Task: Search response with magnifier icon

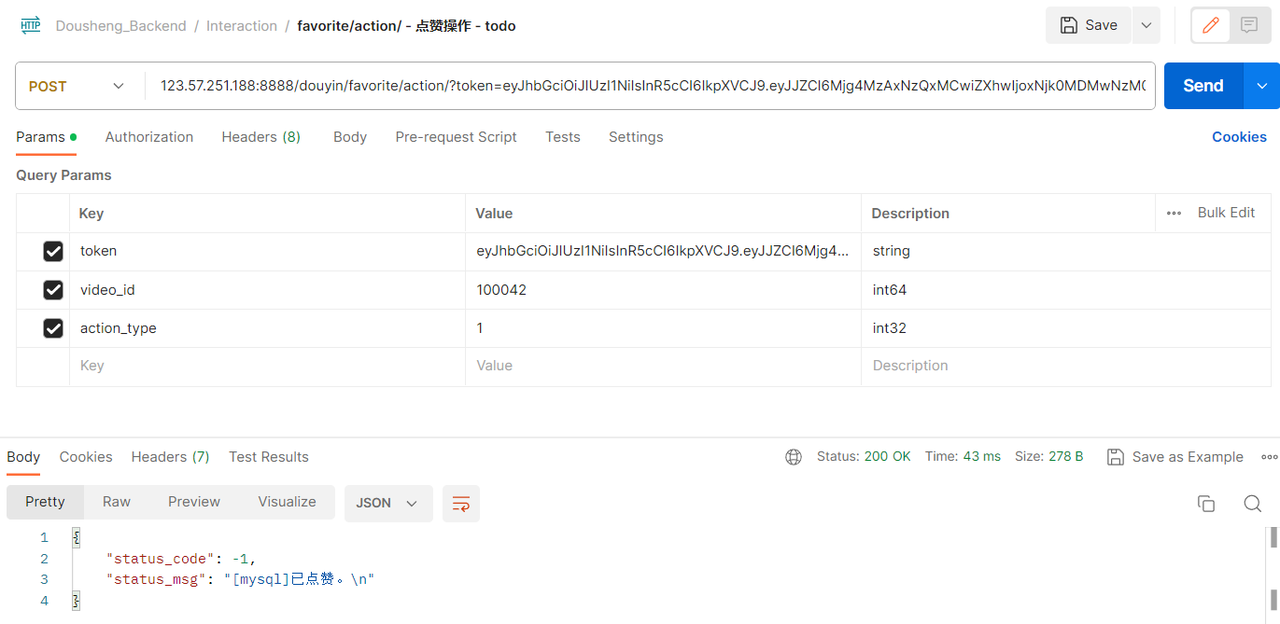Action: point(1252,503)
